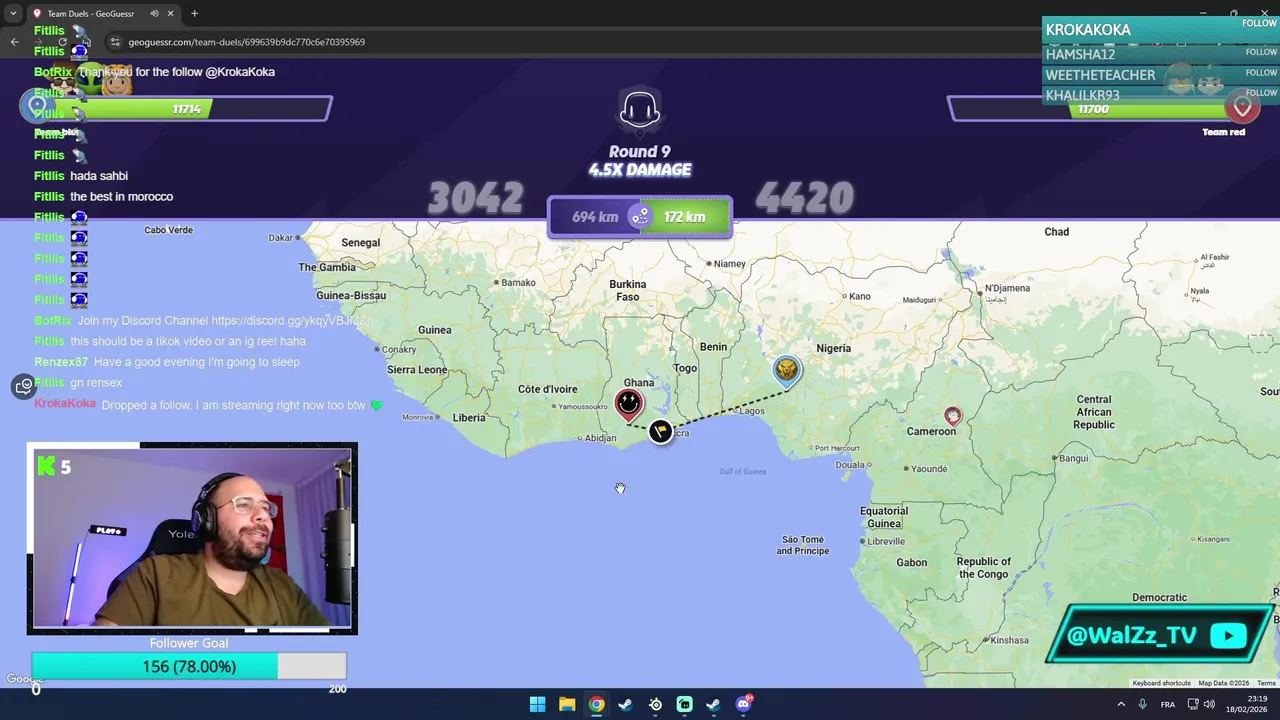Reload the GeoGuessr page
The width and height of the screenshot is (1280, 720).
pos(62,42)
